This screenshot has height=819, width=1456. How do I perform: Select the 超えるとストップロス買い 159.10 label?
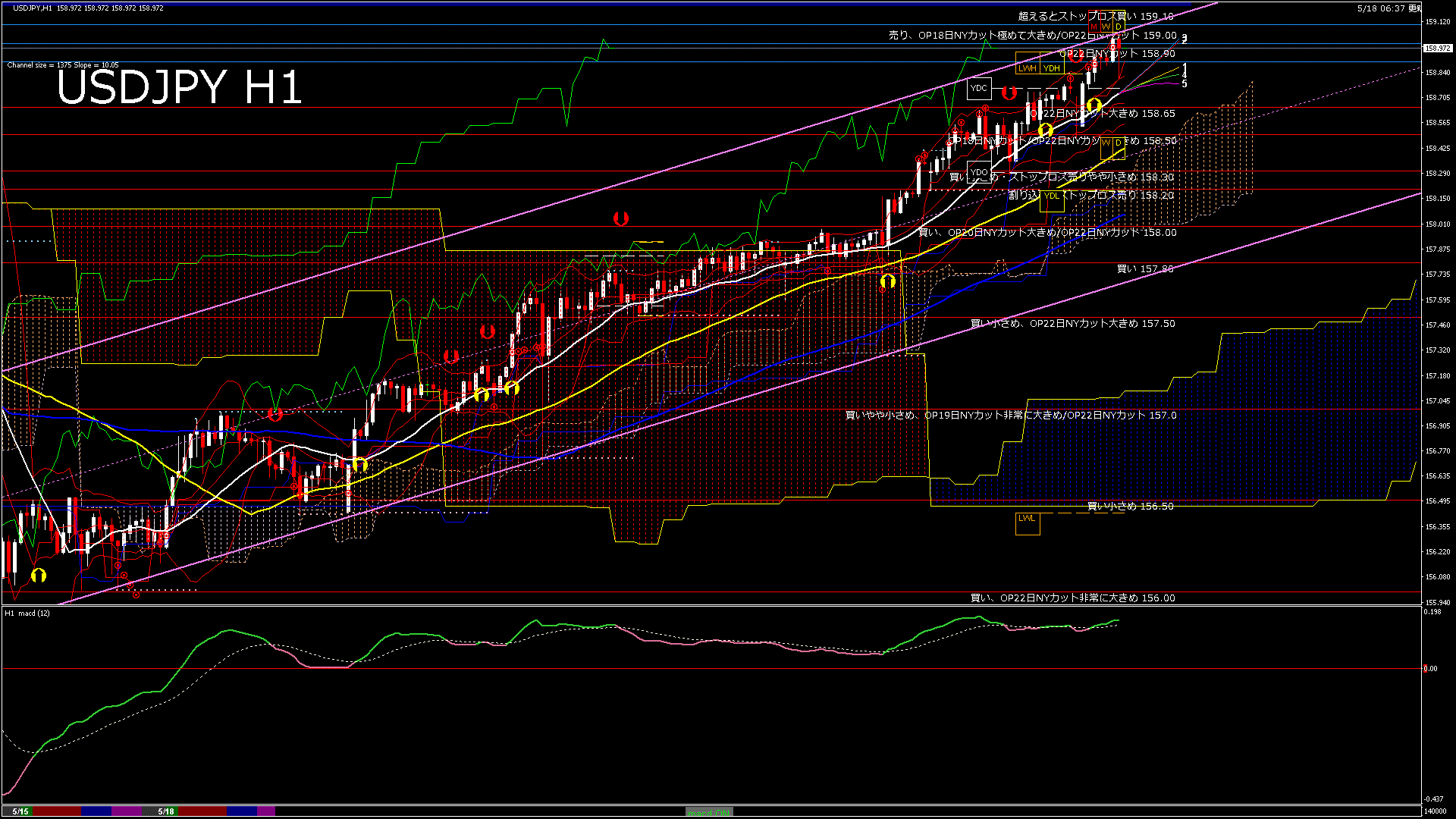point(1095,16)
